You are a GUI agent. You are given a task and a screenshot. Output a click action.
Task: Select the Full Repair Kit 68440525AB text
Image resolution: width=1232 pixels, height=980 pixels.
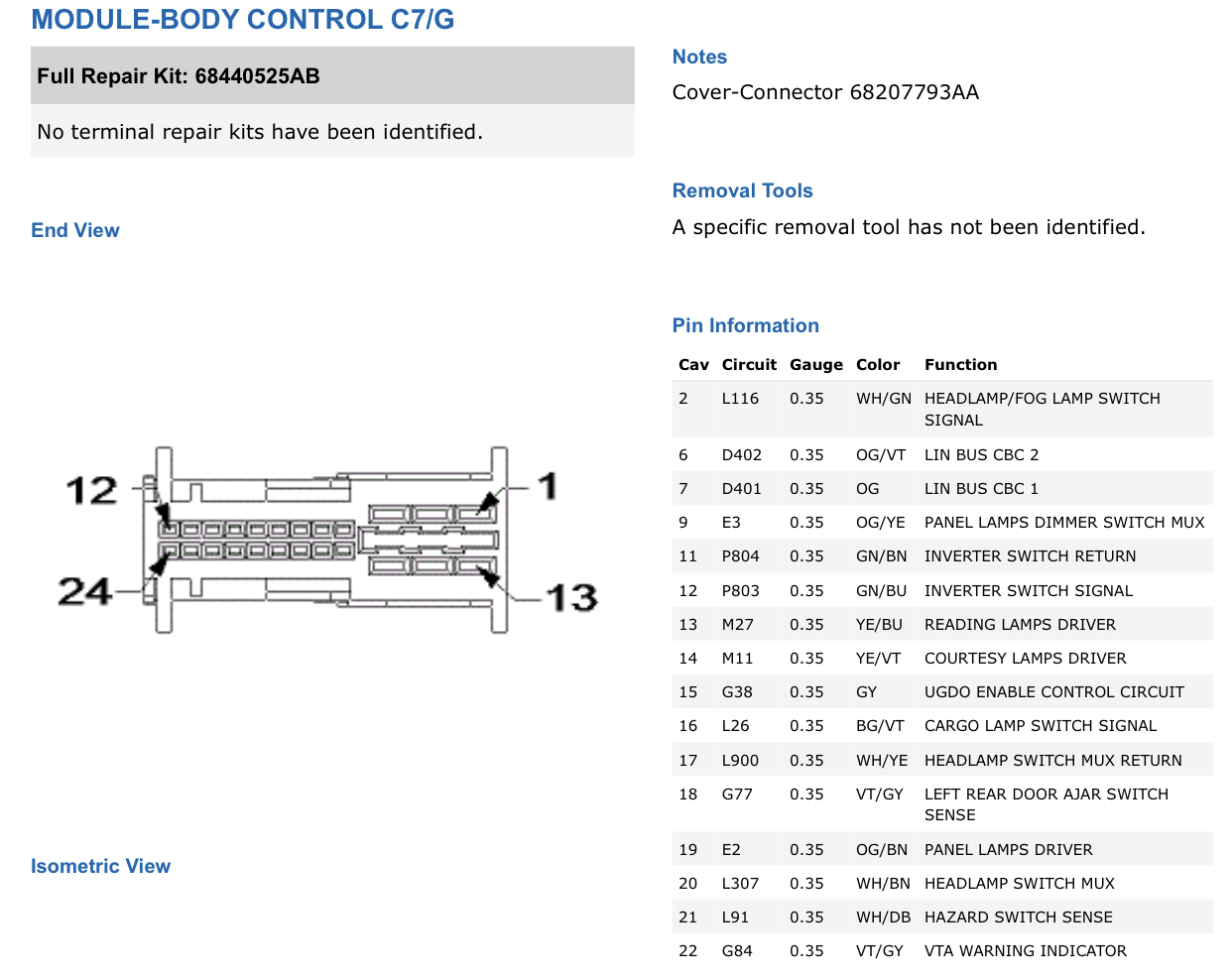179,76
